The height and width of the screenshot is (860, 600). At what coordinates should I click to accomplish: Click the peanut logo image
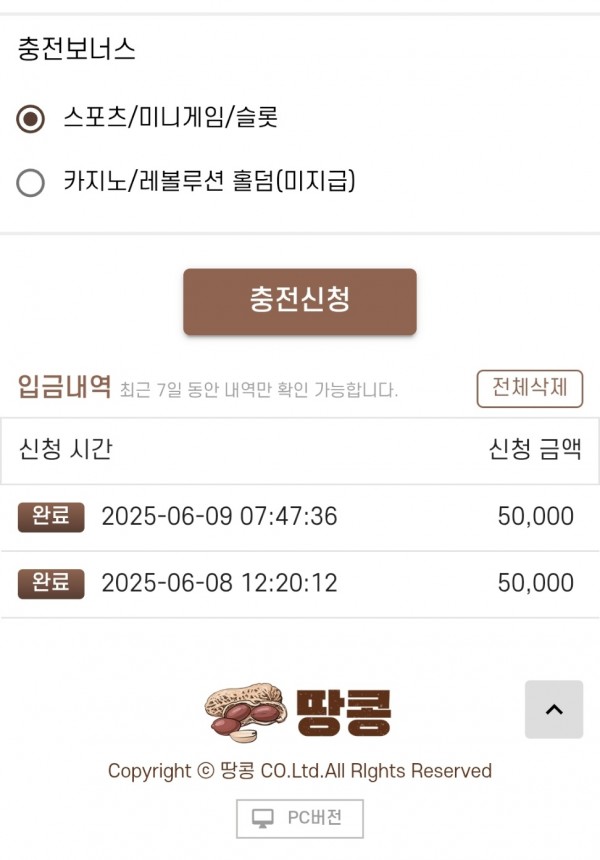pos(246,712)
